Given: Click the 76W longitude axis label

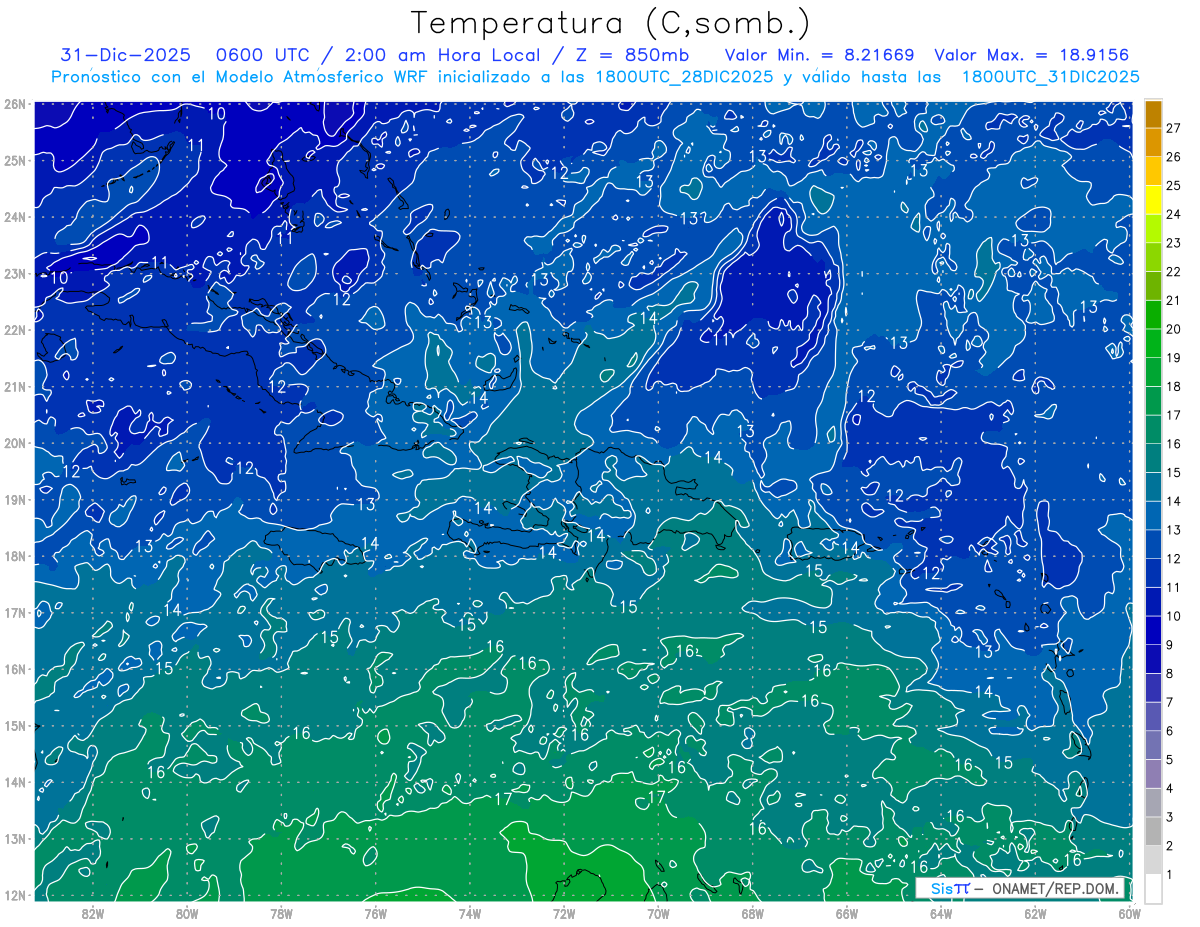Looking at the screenshot, I should 375,913.
